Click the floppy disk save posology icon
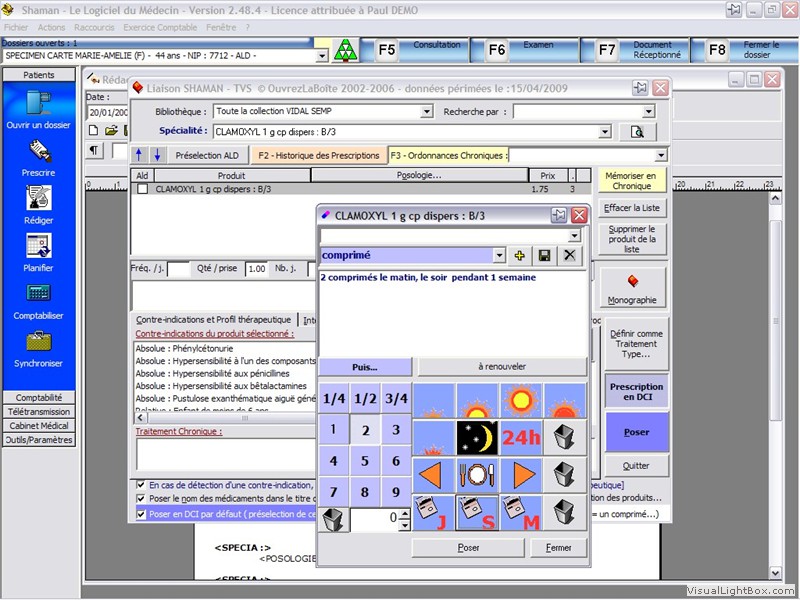Image resolution: width=800 pixels, height=600 pixels. pyautogui.click(x=544, y=256)
